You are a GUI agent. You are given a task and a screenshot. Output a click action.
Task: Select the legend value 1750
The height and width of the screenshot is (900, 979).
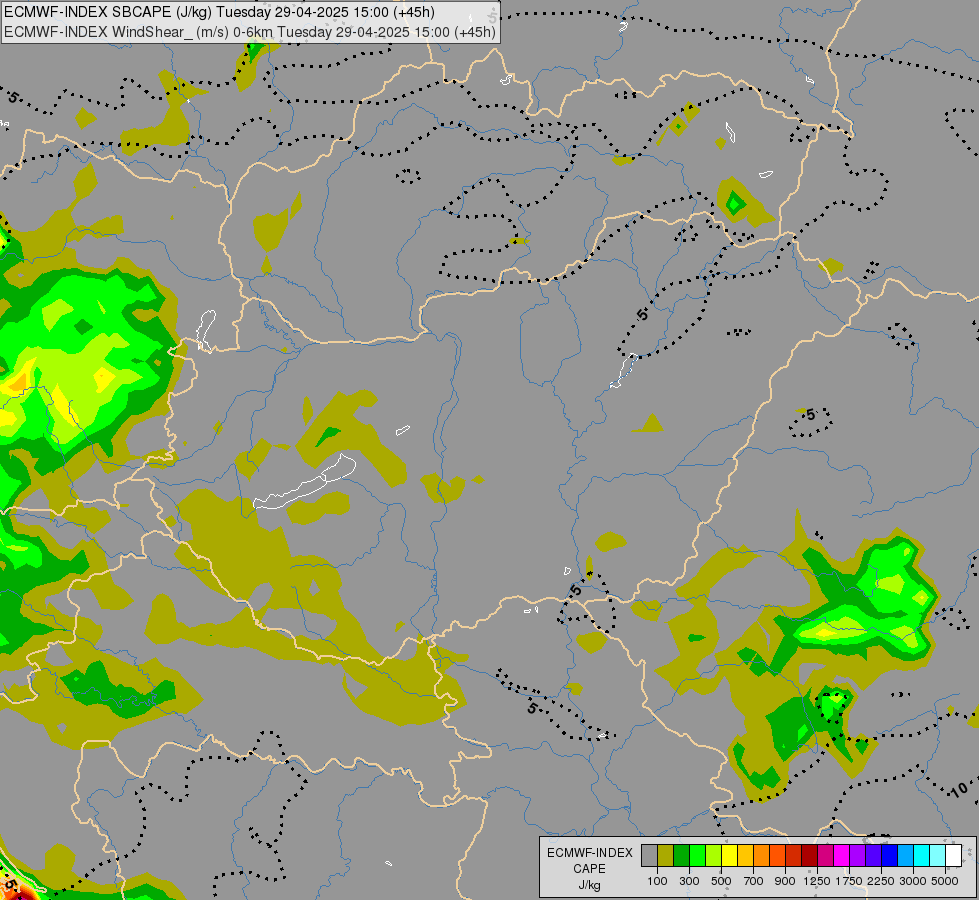[x=849, y=881]
